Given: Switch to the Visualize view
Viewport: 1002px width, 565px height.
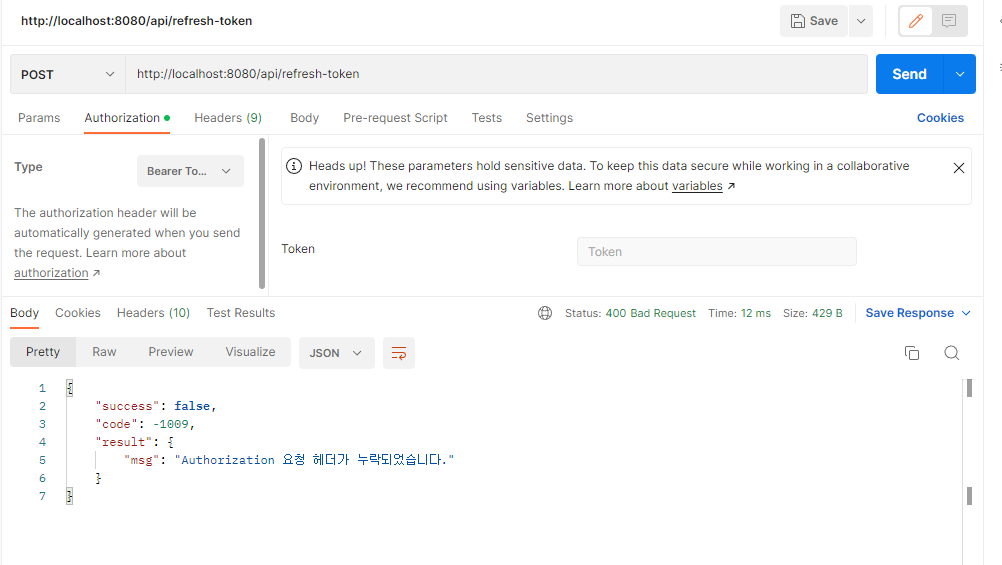Looking at the screenshot, I should (250, 352).
